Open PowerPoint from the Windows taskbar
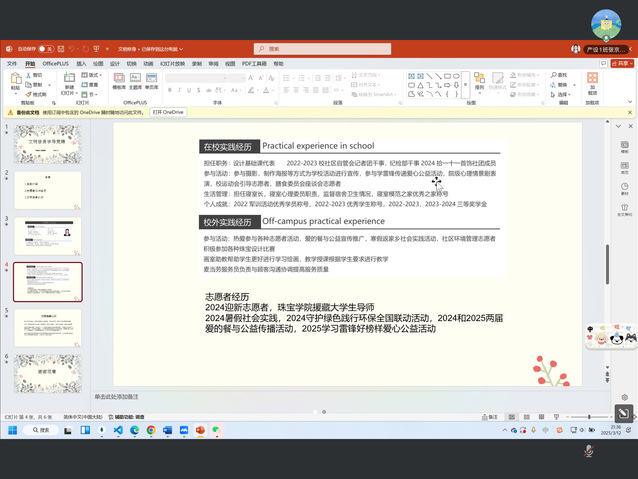The height and width of the screenshot is (479, 638). [199, 430]
